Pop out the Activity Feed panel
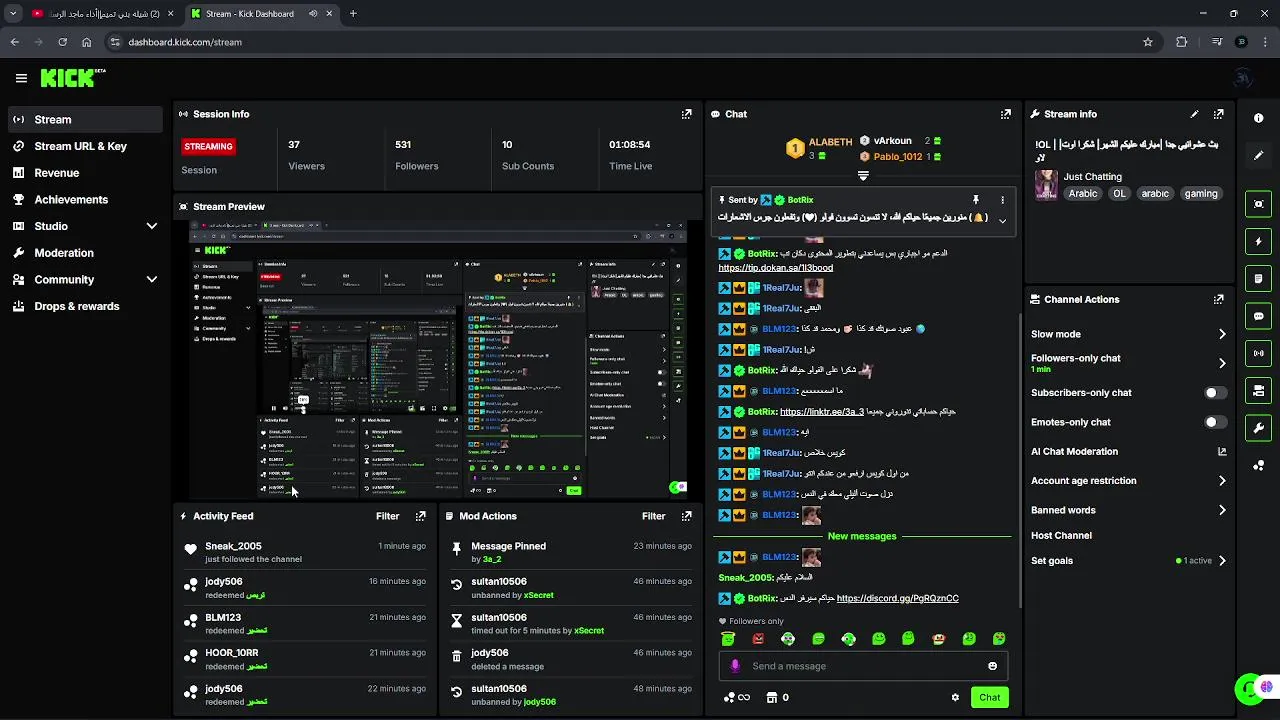The height and width of the screenshot is (720, 1280). point(420,516)
